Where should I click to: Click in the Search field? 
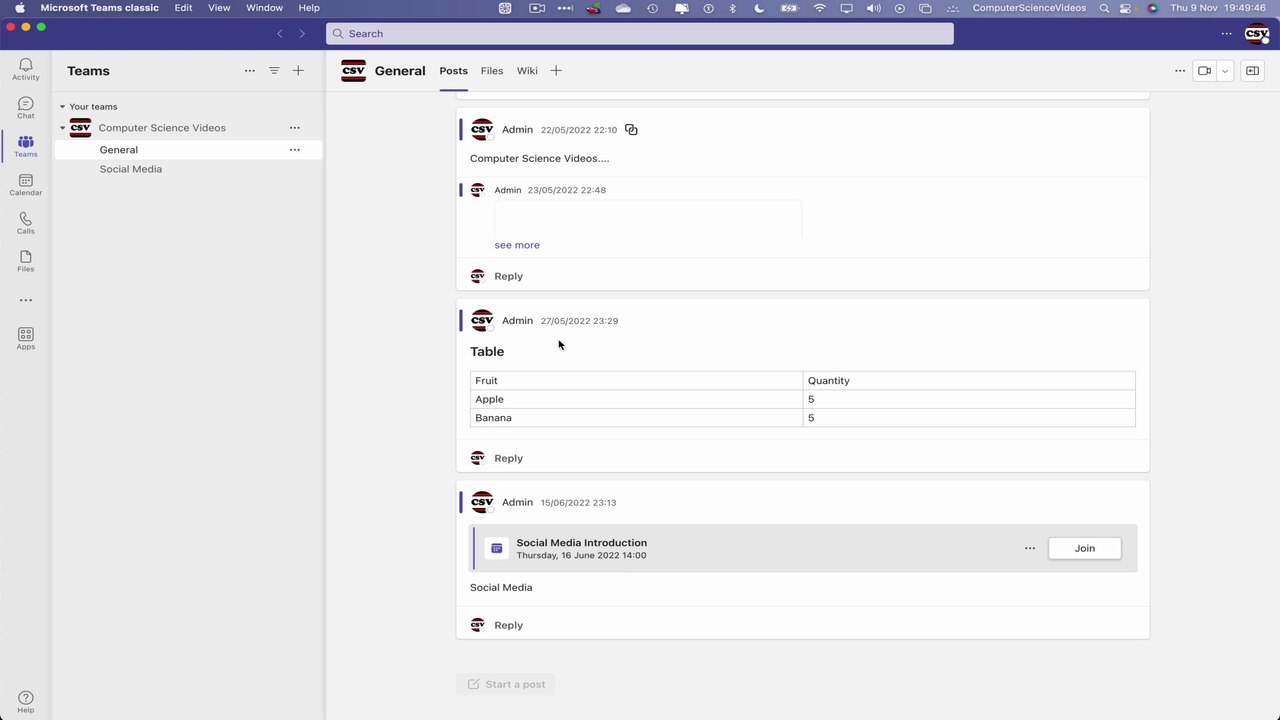pyautogui.click(x=640, y=34)
